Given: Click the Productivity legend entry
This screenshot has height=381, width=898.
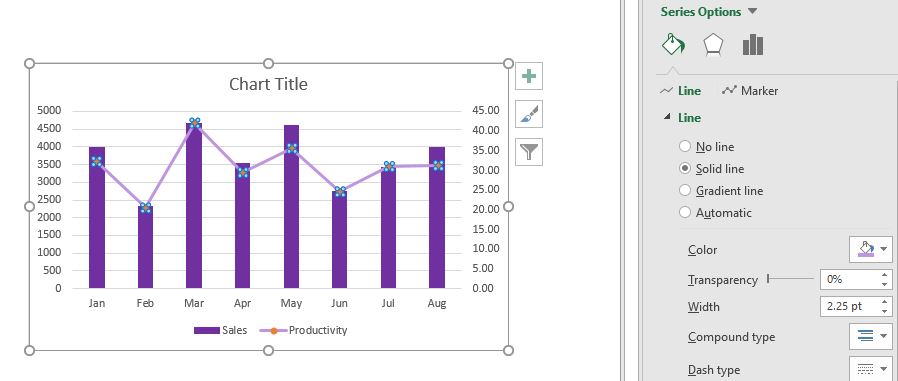Looking at the screenshot, I should click(304, 330).
